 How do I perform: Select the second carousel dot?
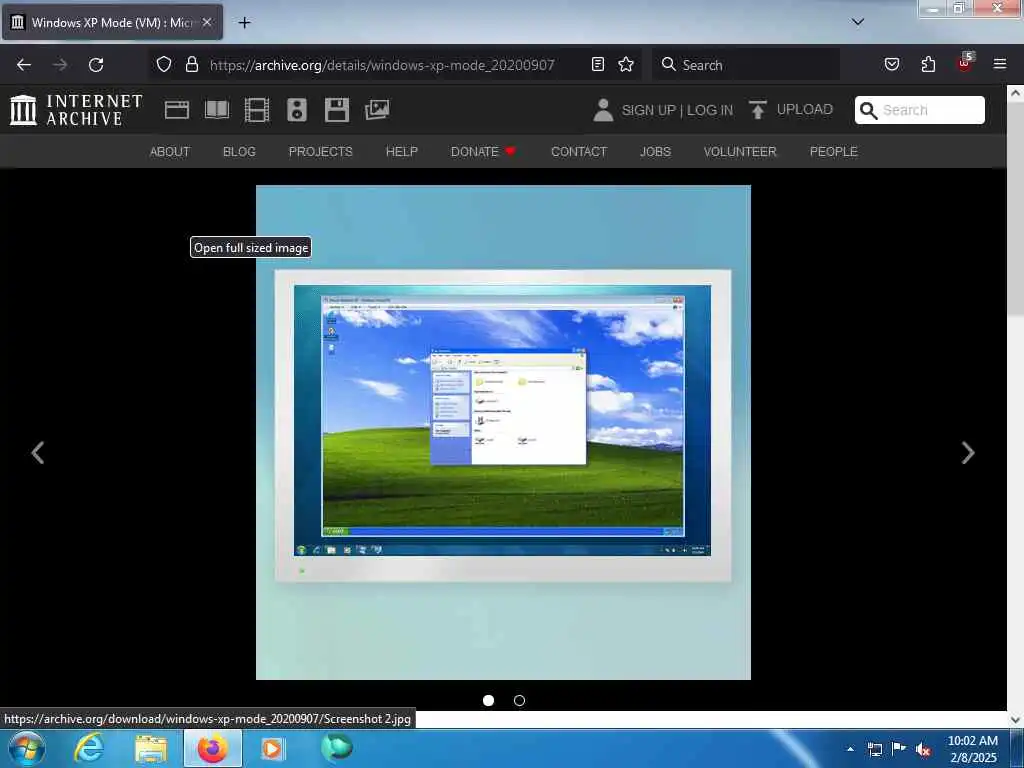point(519,700)
